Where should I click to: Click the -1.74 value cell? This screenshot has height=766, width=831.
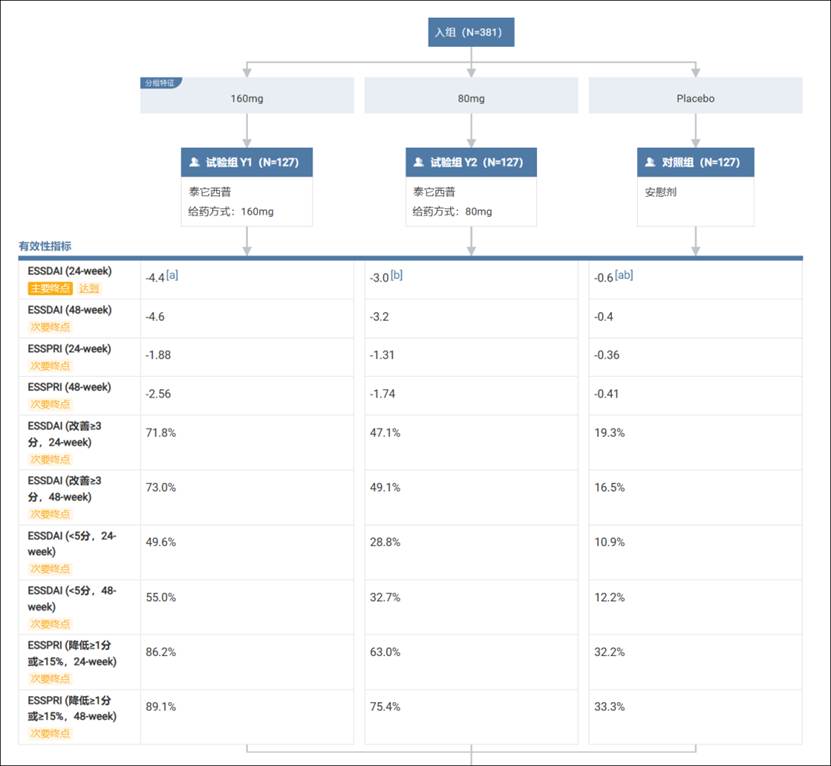click(x=471, y=396)
